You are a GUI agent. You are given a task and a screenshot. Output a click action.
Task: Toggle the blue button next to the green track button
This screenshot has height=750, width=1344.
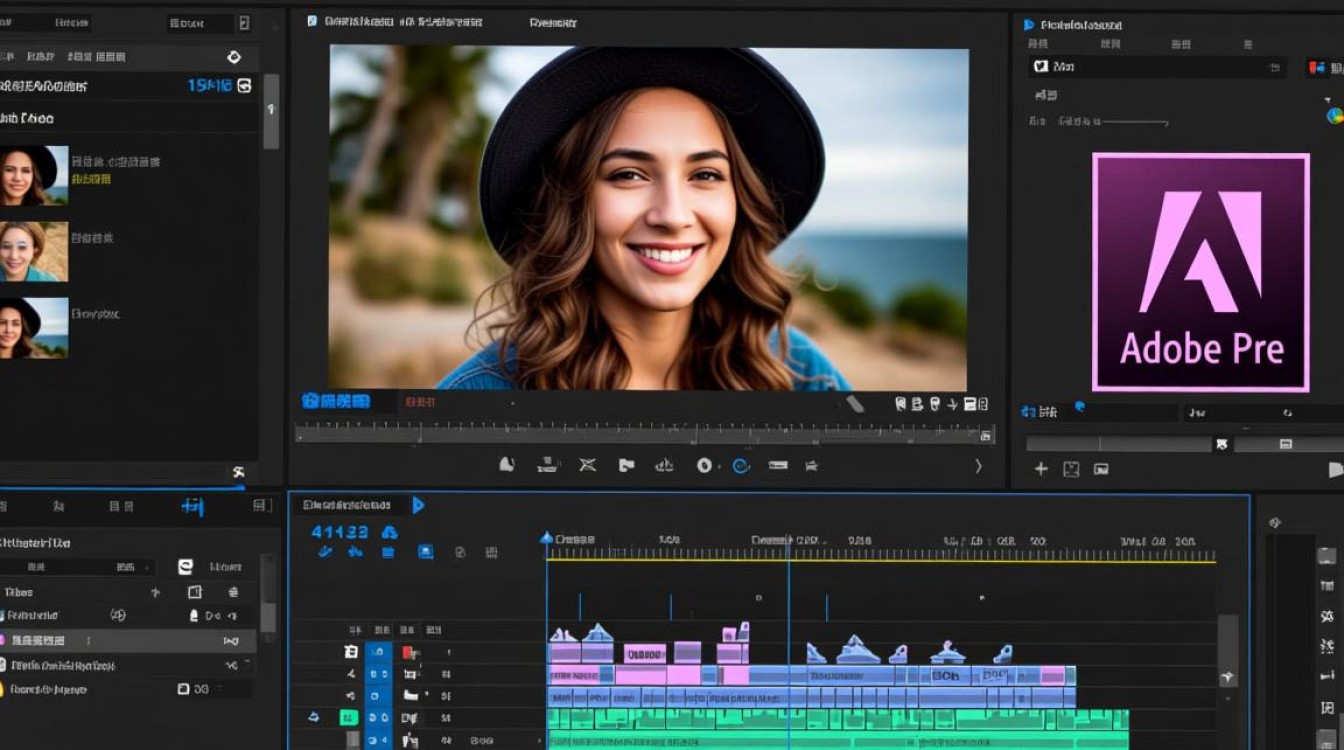[x=378, y=717]
